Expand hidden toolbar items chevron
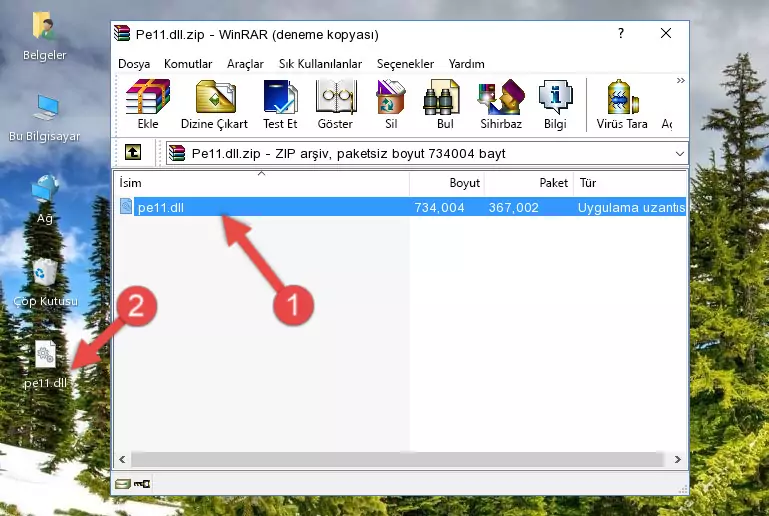 click(x=680, y=80)
